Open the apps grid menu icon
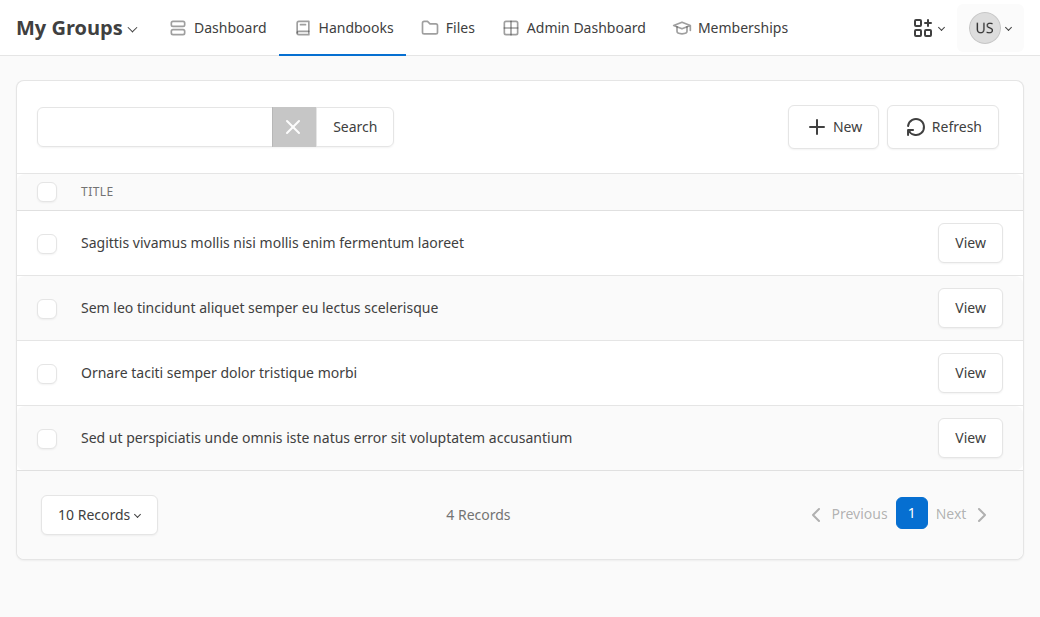Screen dimensions: 1040x617 pyautogui.click(x=929, y=28)
